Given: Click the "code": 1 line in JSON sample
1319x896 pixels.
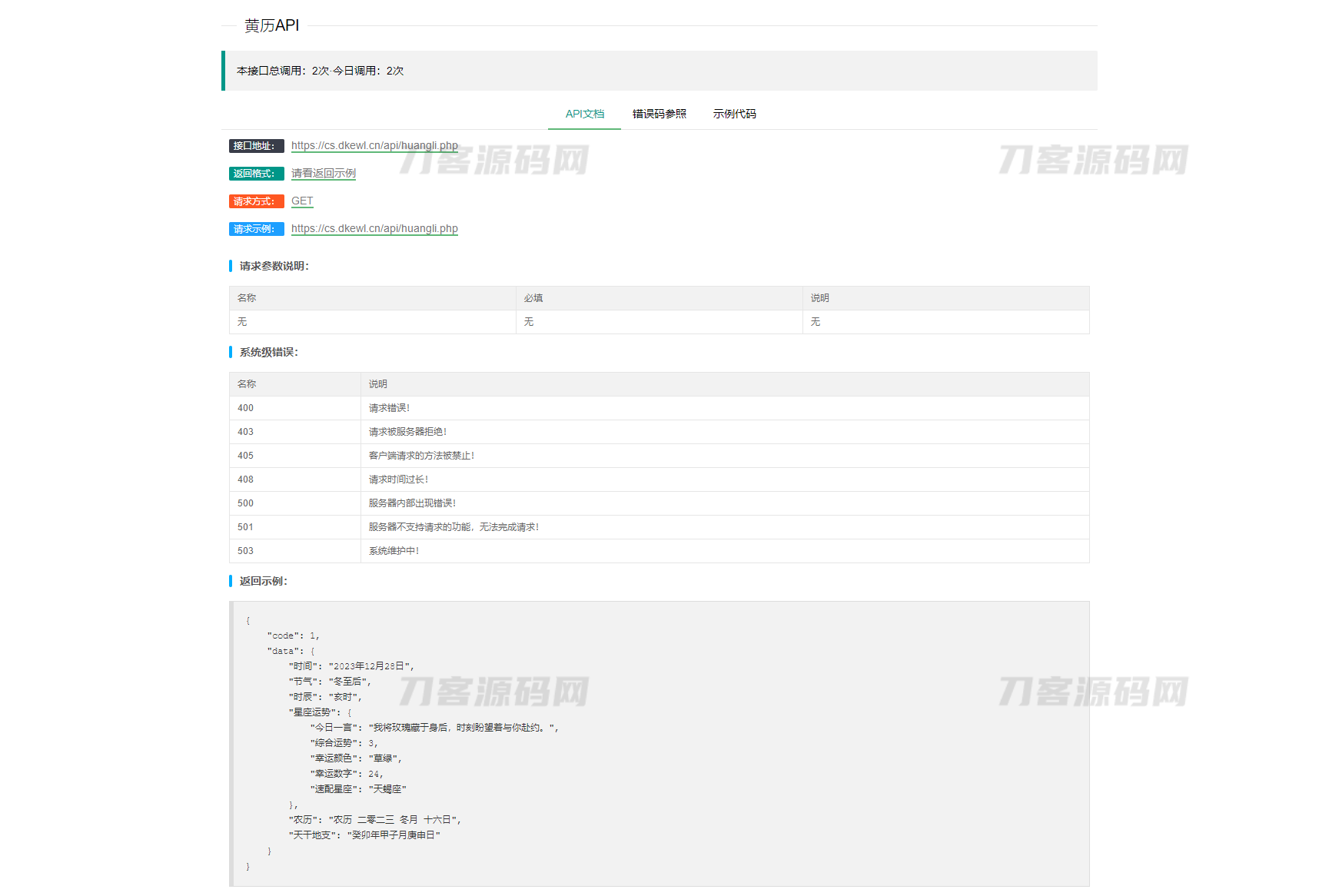Looking at the screenshot, I should pyautogui.click(x=293, y=635).
